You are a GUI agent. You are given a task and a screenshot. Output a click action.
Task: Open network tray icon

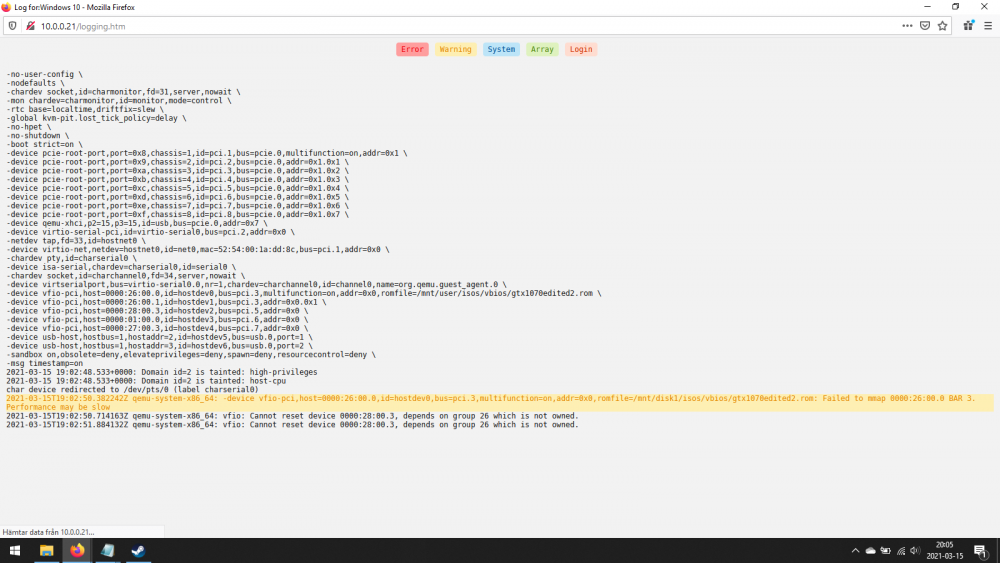tap(901, 551)
